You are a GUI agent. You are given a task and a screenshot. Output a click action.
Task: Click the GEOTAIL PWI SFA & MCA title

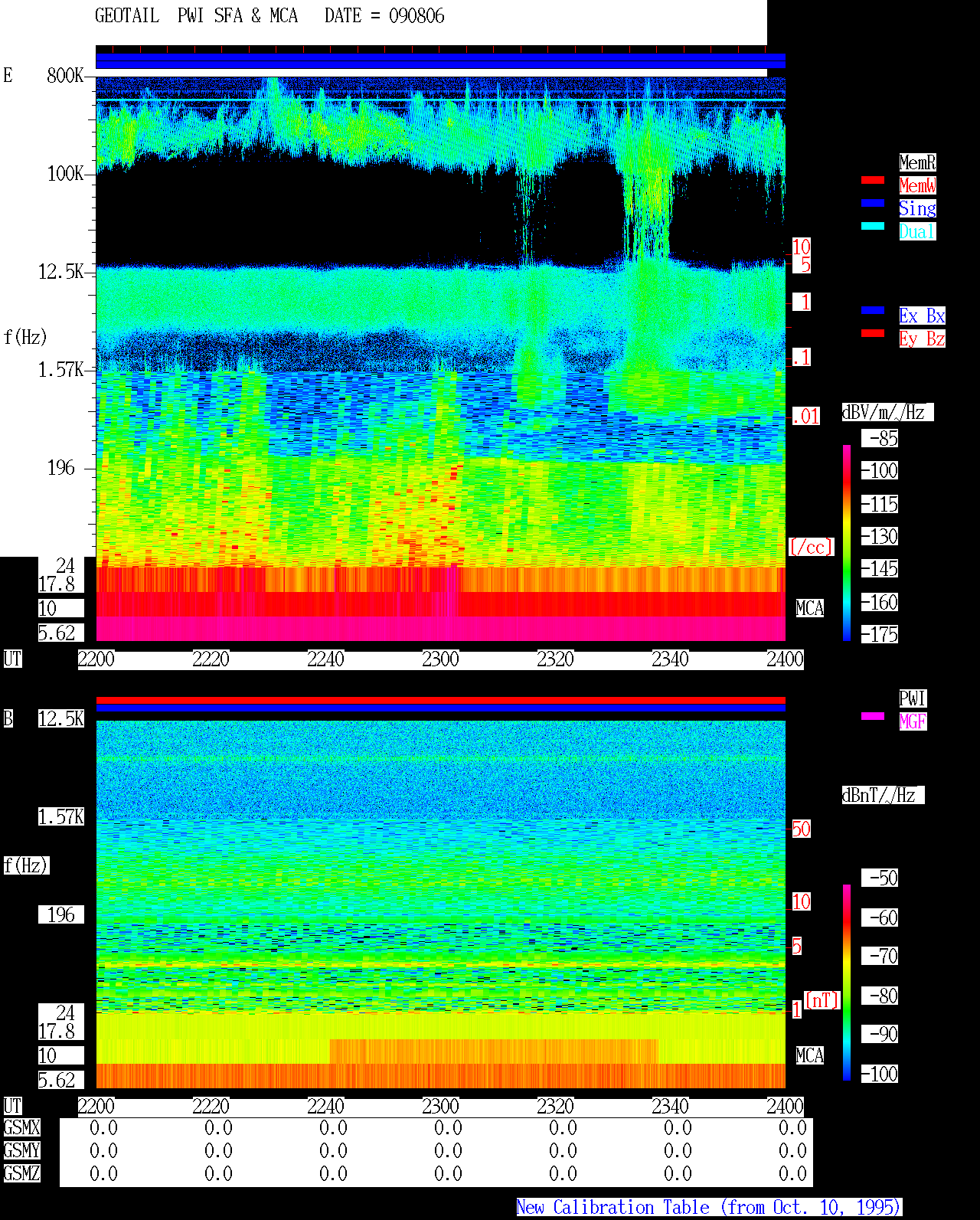(196, 16)
